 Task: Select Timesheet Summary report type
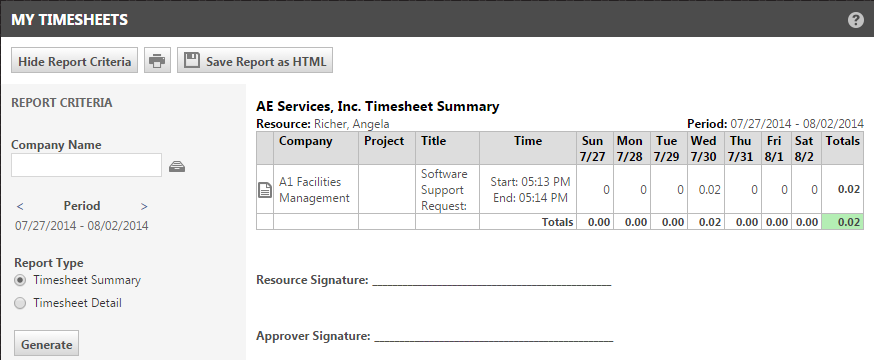[x=20, y=280]
